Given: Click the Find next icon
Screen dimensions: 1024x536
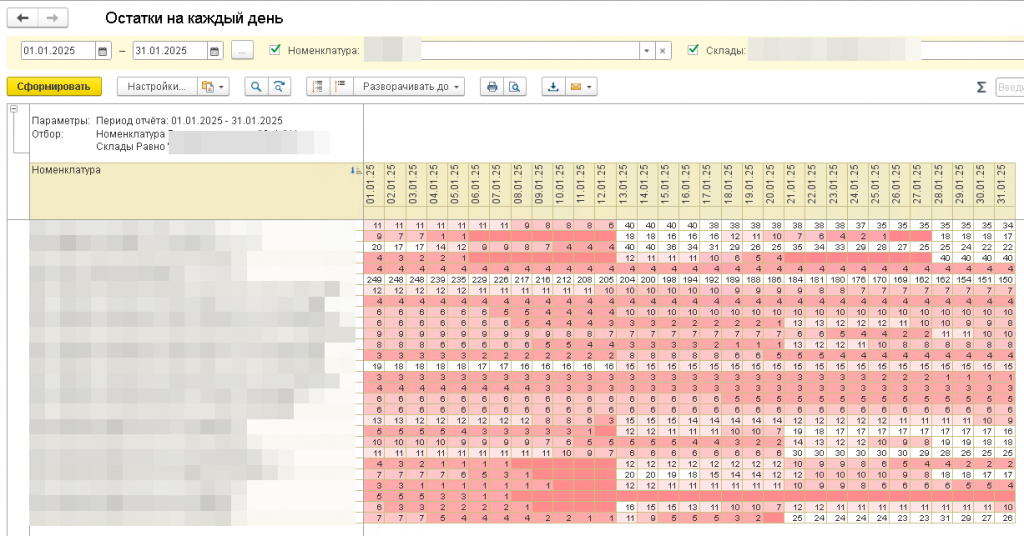Looking at the screenshot, I should point(279,87).
